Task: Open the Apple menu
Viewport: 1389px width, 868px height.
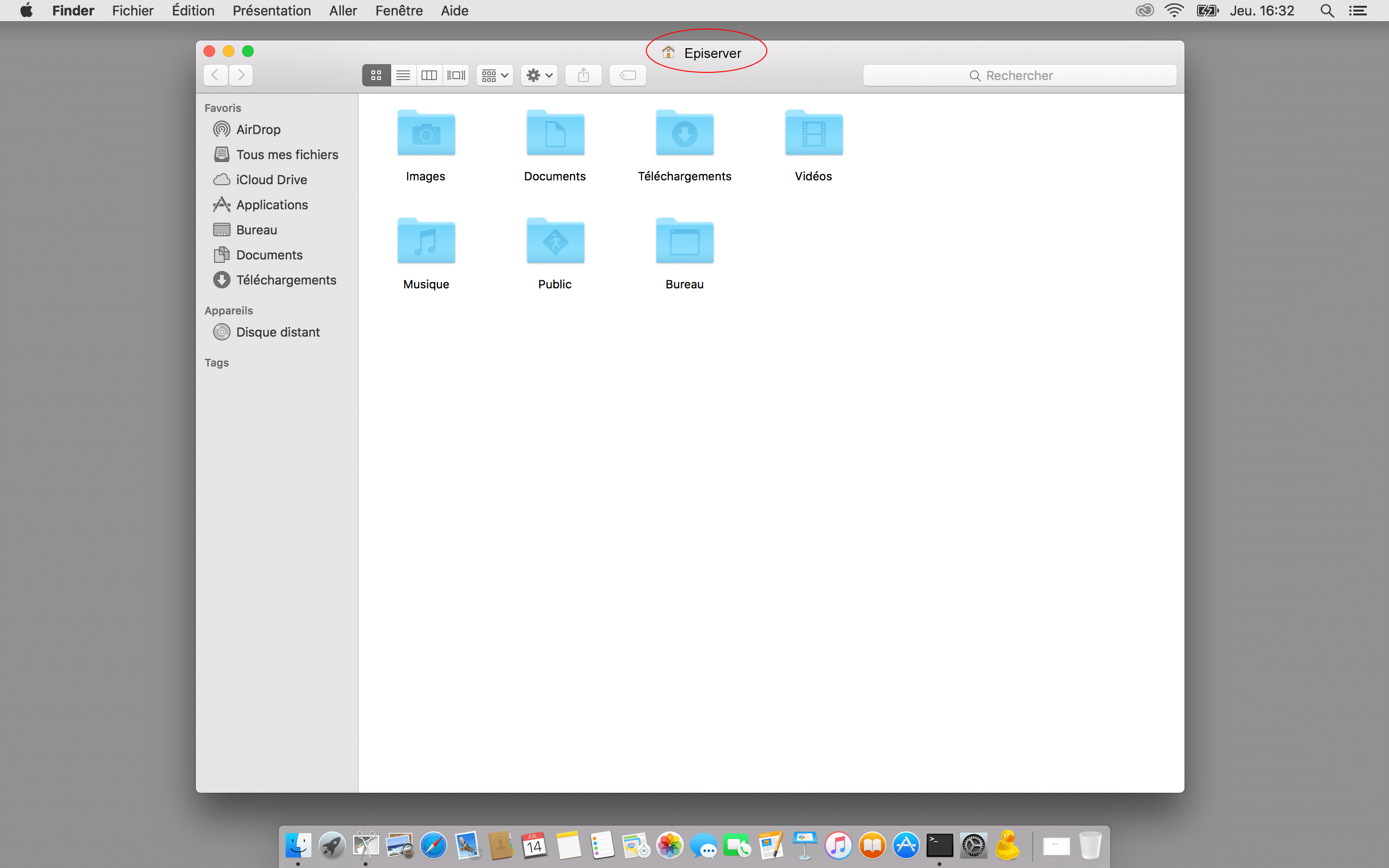Action: 27,10
